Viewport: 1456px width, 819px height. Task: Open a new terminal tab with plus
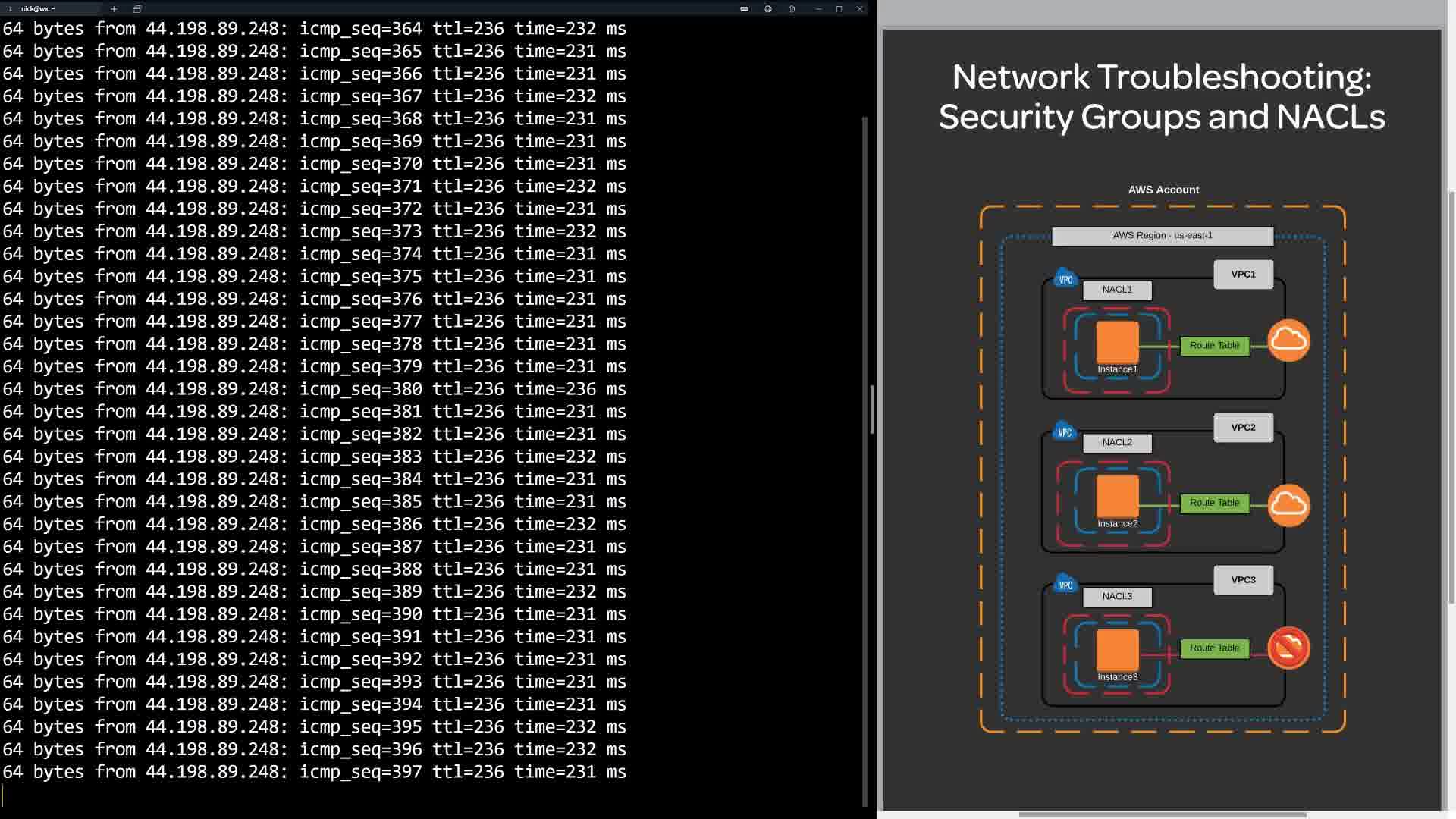coord(114,9)
